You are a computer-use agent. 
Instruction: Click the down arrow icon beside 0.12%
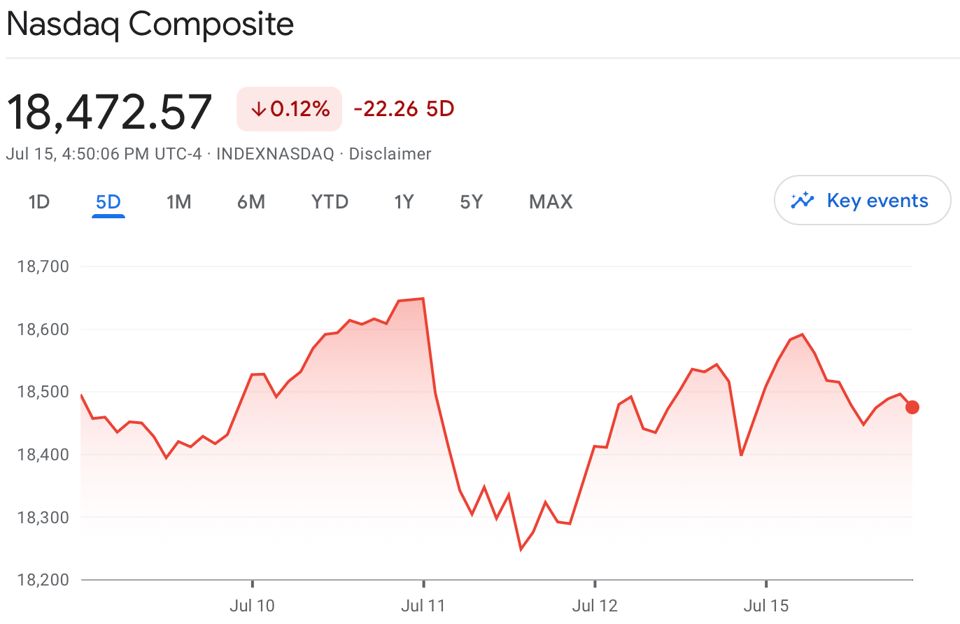coord(259,109)
